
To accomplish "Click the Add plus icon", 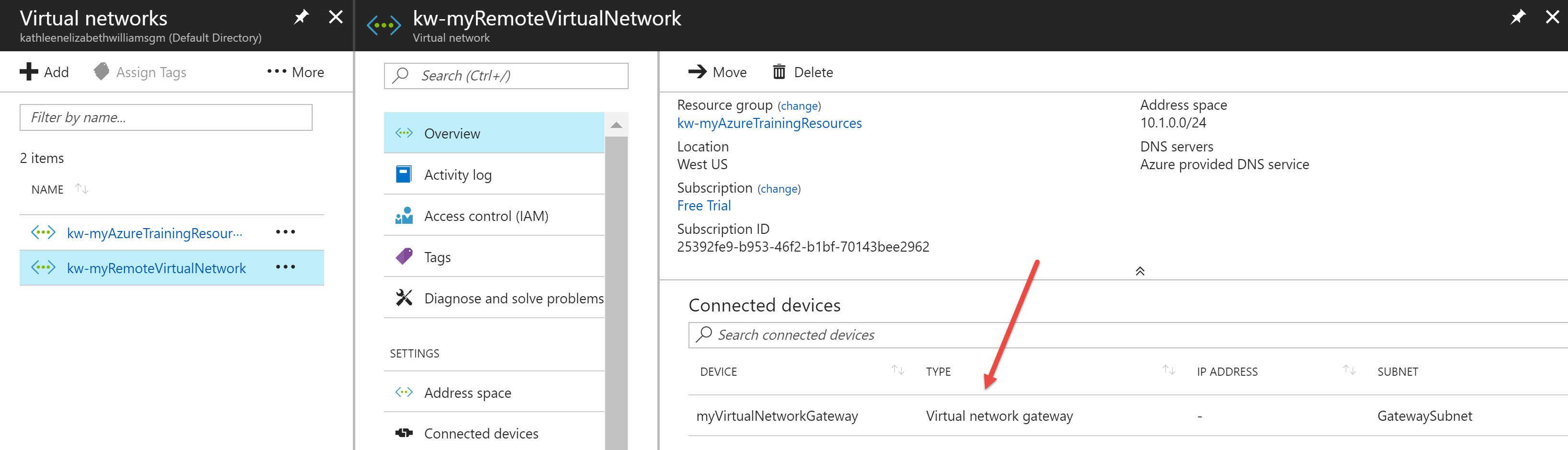I will tap(29, 72).
